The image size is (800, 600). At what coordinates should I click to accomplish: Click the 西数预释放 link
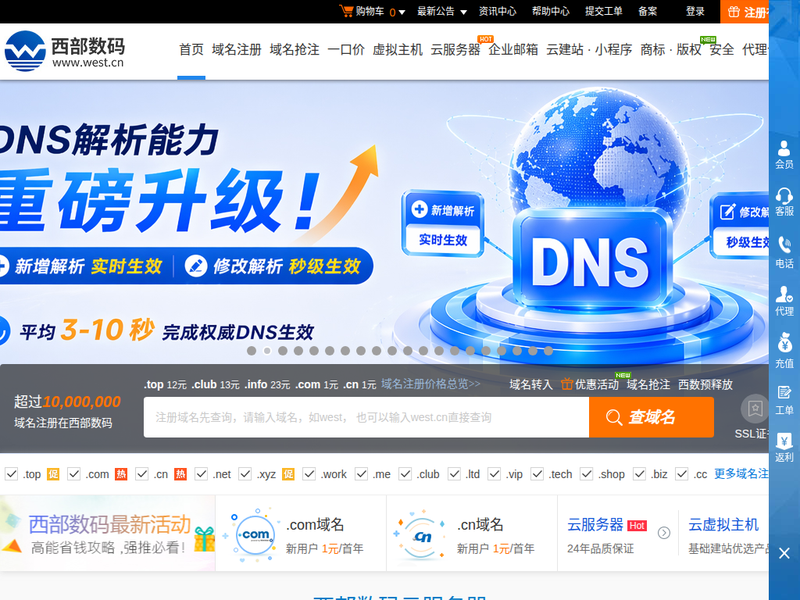click(x=705, y=384)
